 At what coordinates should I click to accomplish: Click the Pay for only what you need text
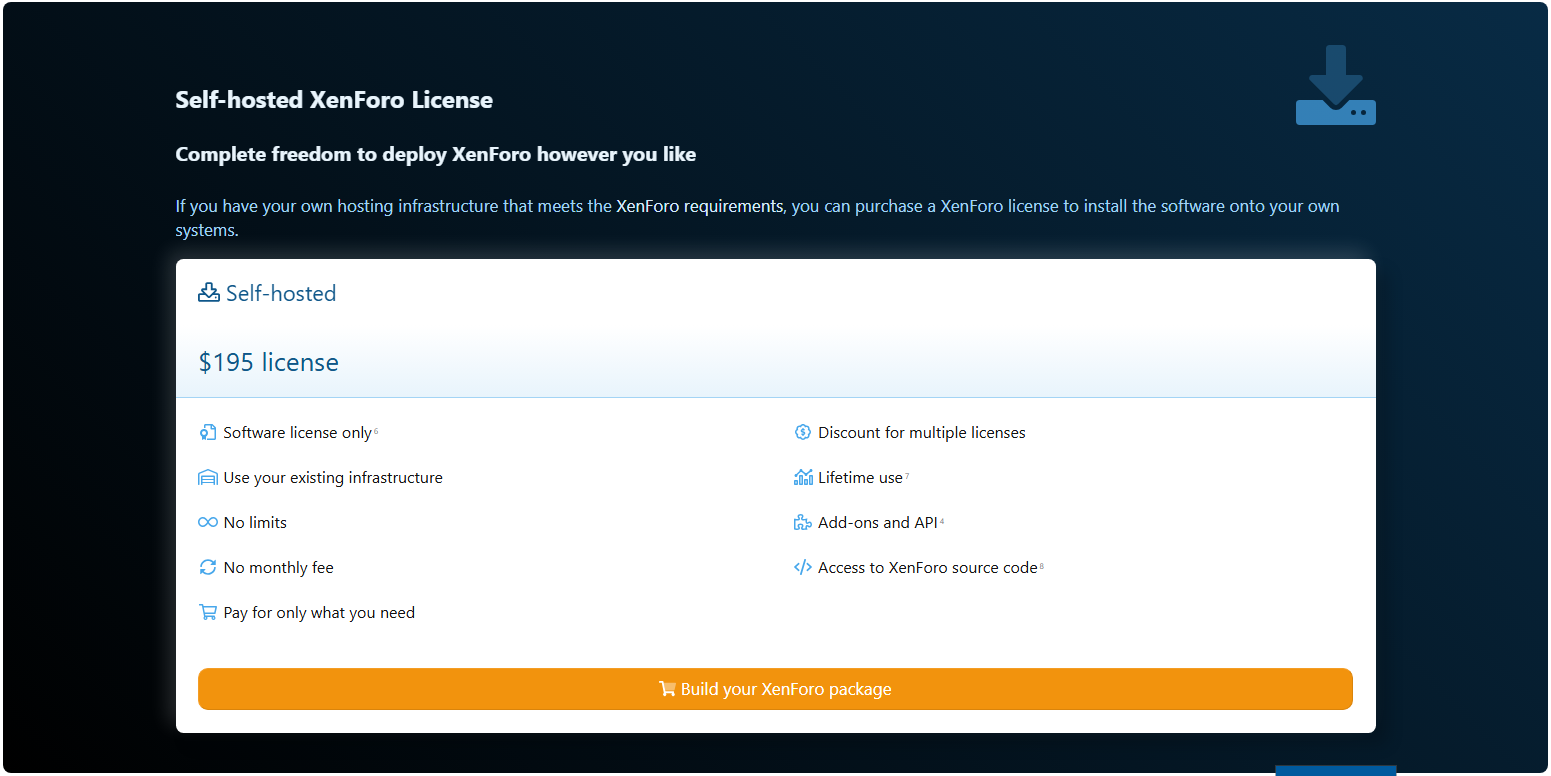(319, 613)
